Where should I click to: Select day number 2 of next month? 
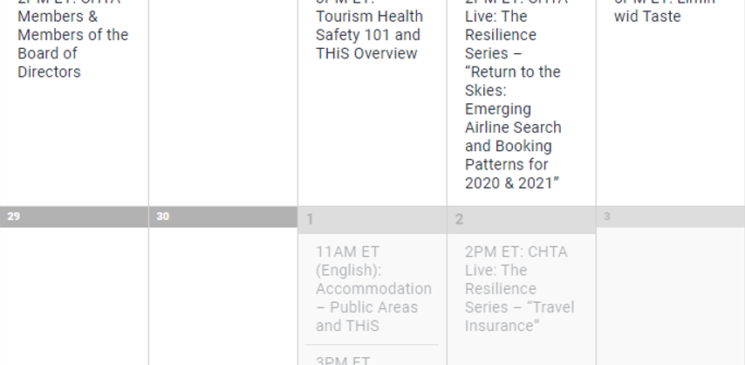tap(459, 220)
